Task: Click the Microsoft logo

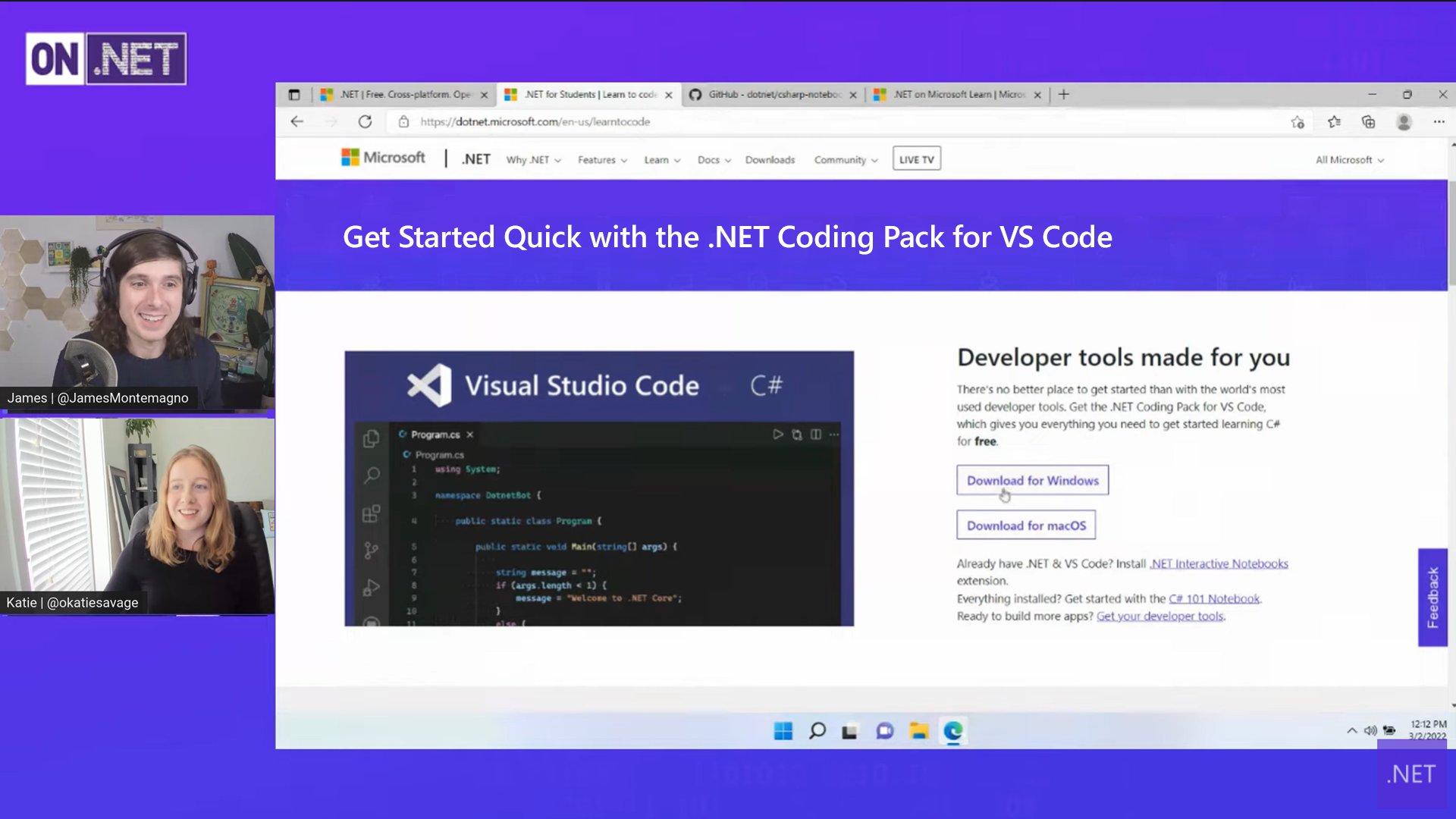Action: (x=383, y=157)
